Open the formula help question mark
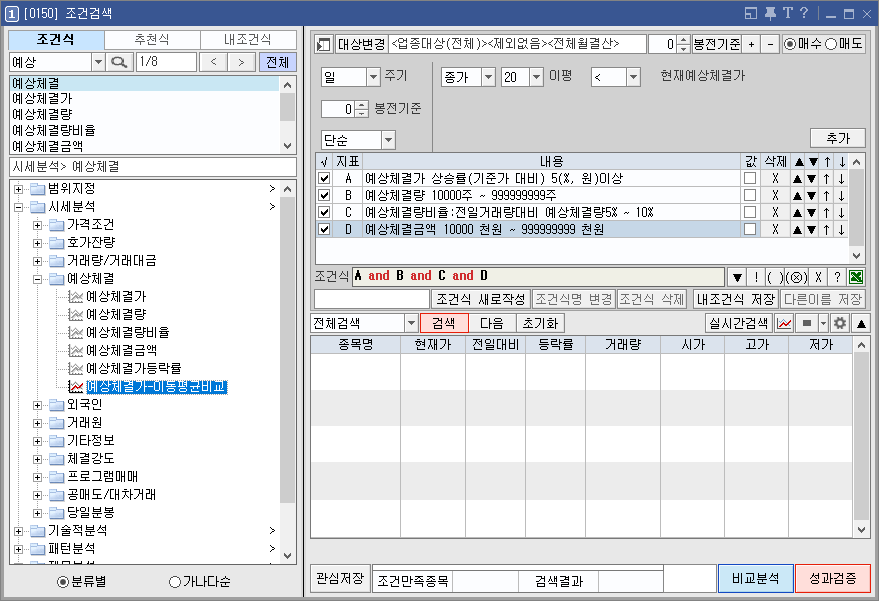Image resolution: width=879 pixels, height=601 pixels. click(837, 276)
